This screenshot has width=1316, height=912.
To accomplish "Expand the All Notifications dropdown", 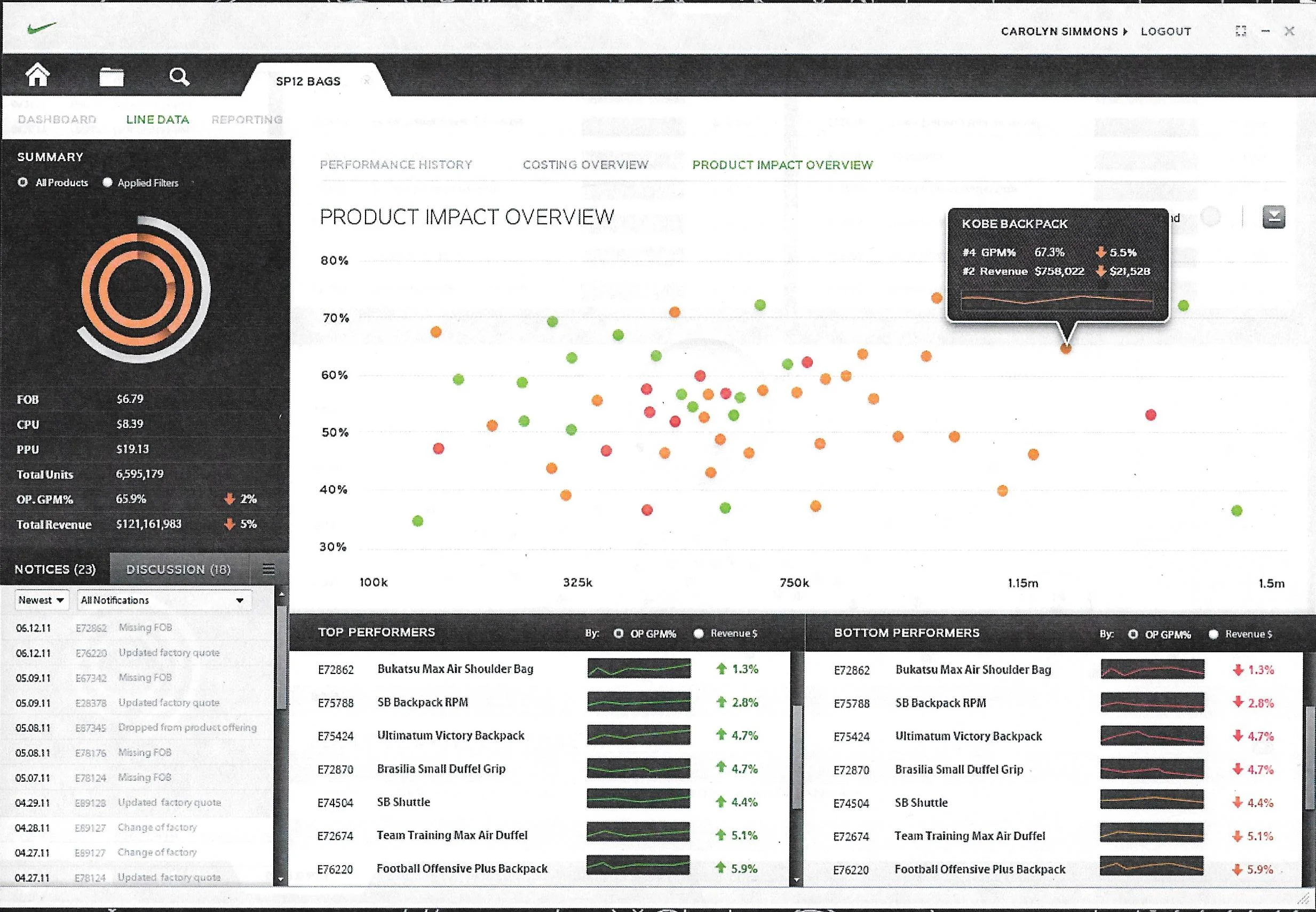I will 163,600.
